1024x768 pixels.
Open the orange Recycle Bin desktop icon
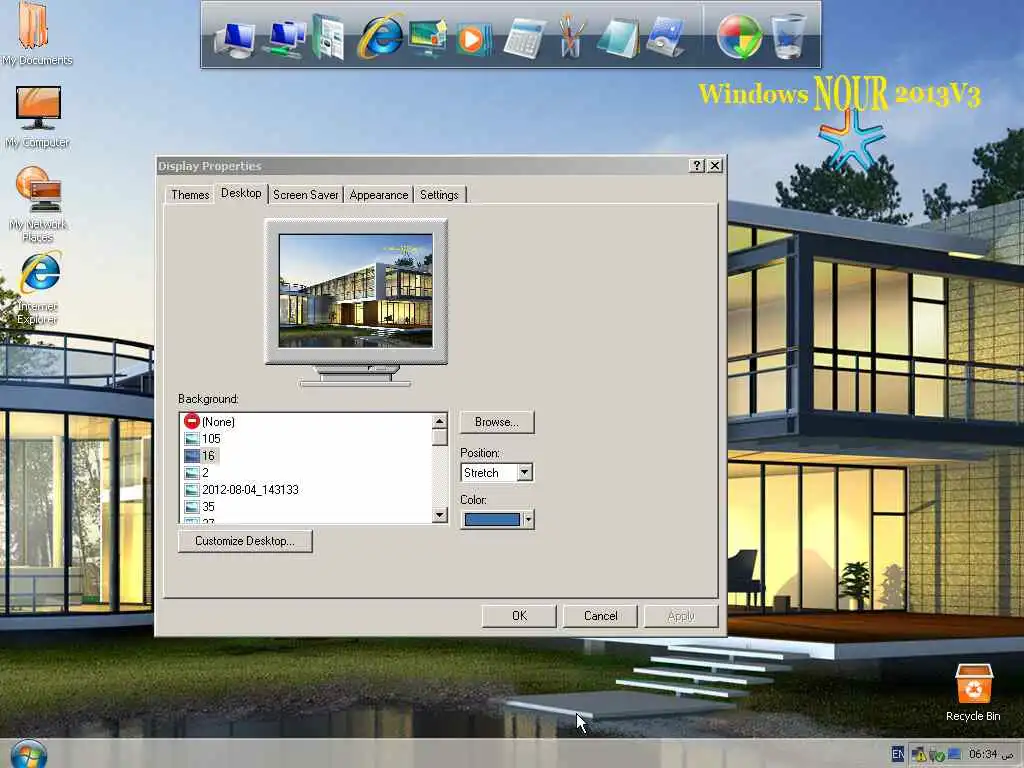(x=973, y=692)
